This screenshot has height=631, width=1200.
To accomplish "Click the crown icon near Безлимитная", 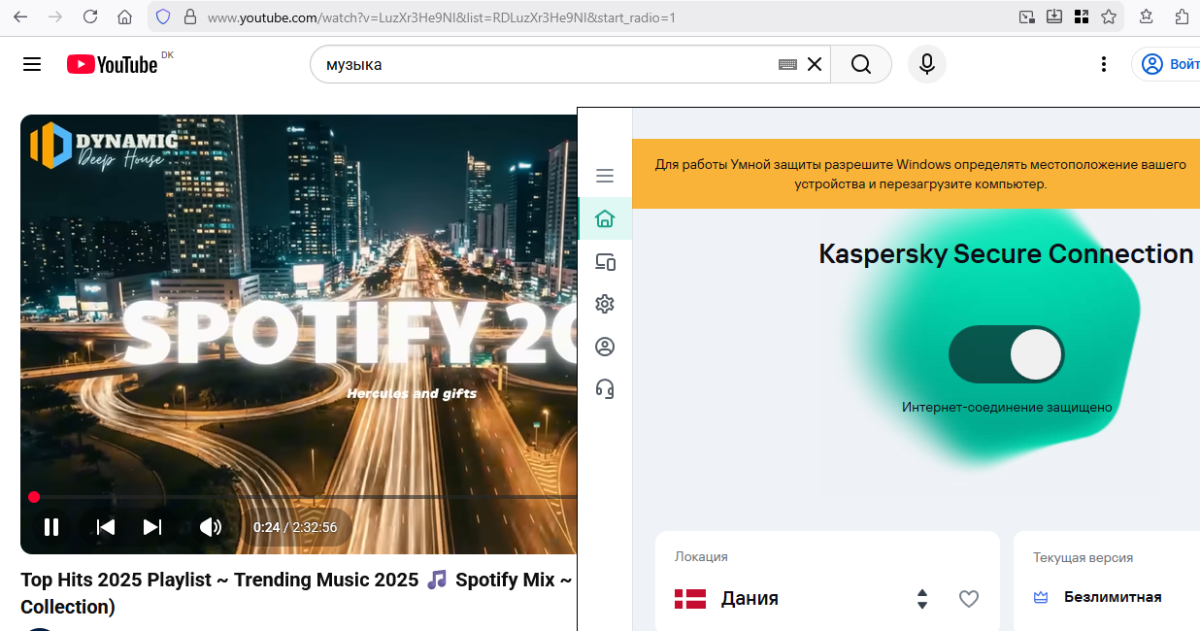I will coord(1041,597).
